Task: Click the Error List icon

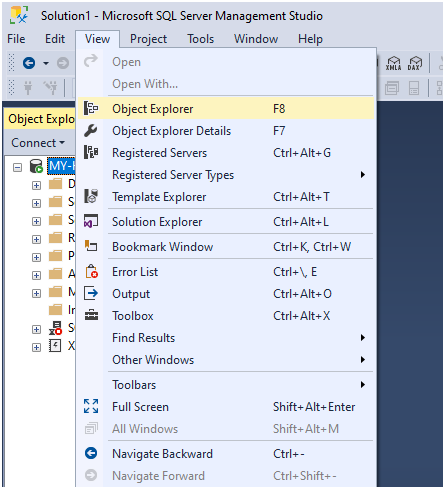Action: [x=91, y=271]
